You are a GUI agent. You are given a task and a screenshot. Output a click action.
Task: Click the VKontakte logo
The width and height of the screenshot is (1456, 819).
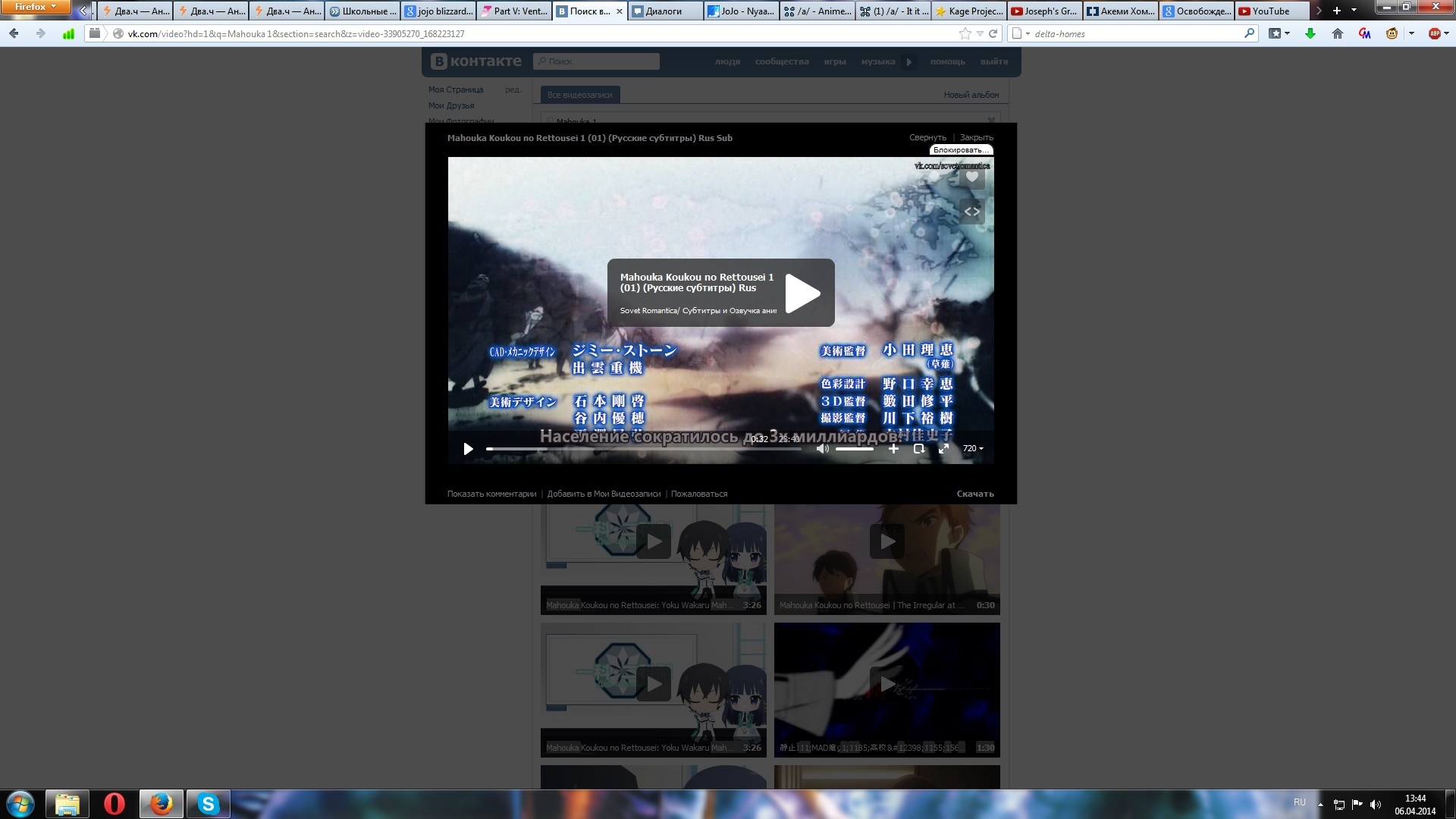pyautogui.click(x=476, y=61)
